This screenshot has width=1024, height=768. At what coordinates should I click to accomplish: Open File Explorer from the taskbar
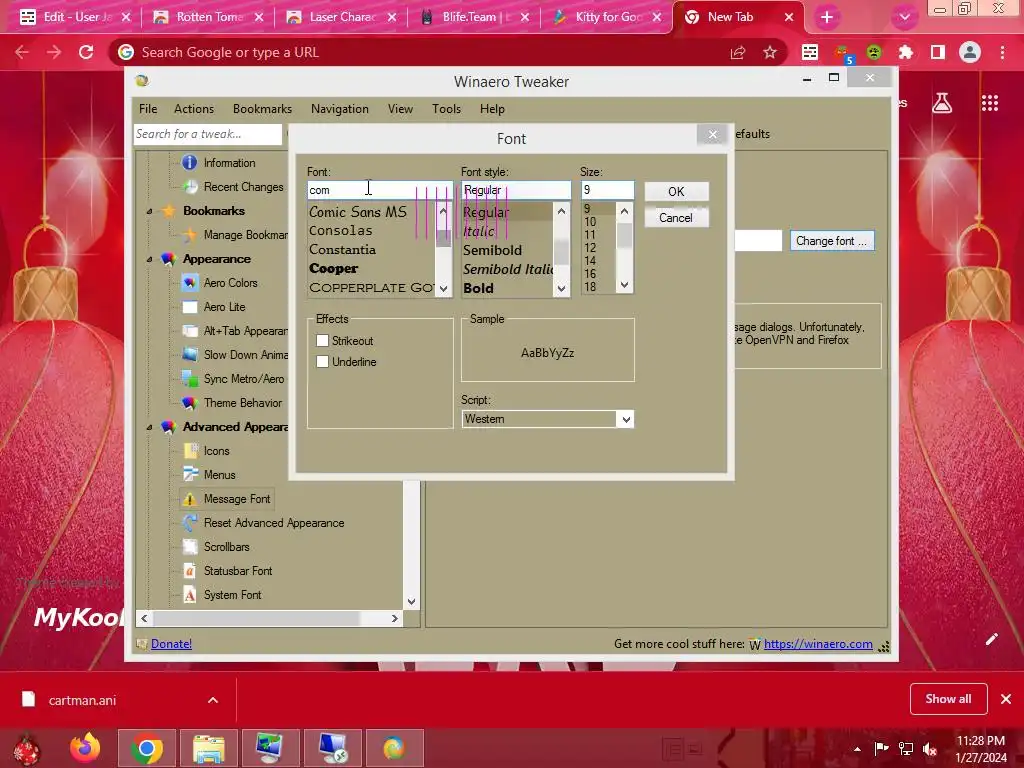pos(208,748)
